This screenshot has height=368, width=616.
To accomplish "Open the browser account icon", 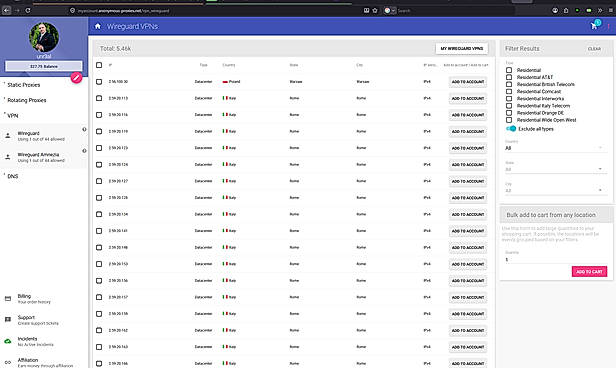I will click(x=555, y=11).
